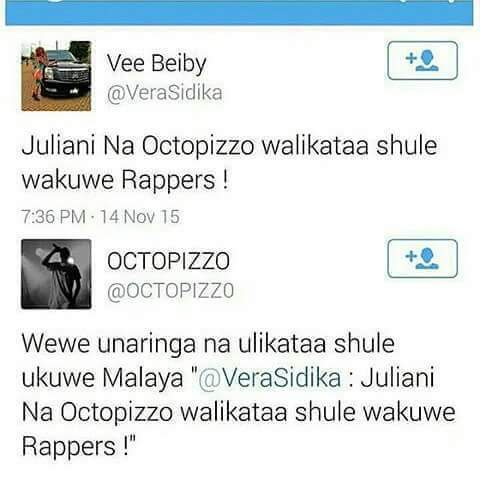Follow Vee Beiby with the add-user icon
The image size is (480, 480).
422,60
